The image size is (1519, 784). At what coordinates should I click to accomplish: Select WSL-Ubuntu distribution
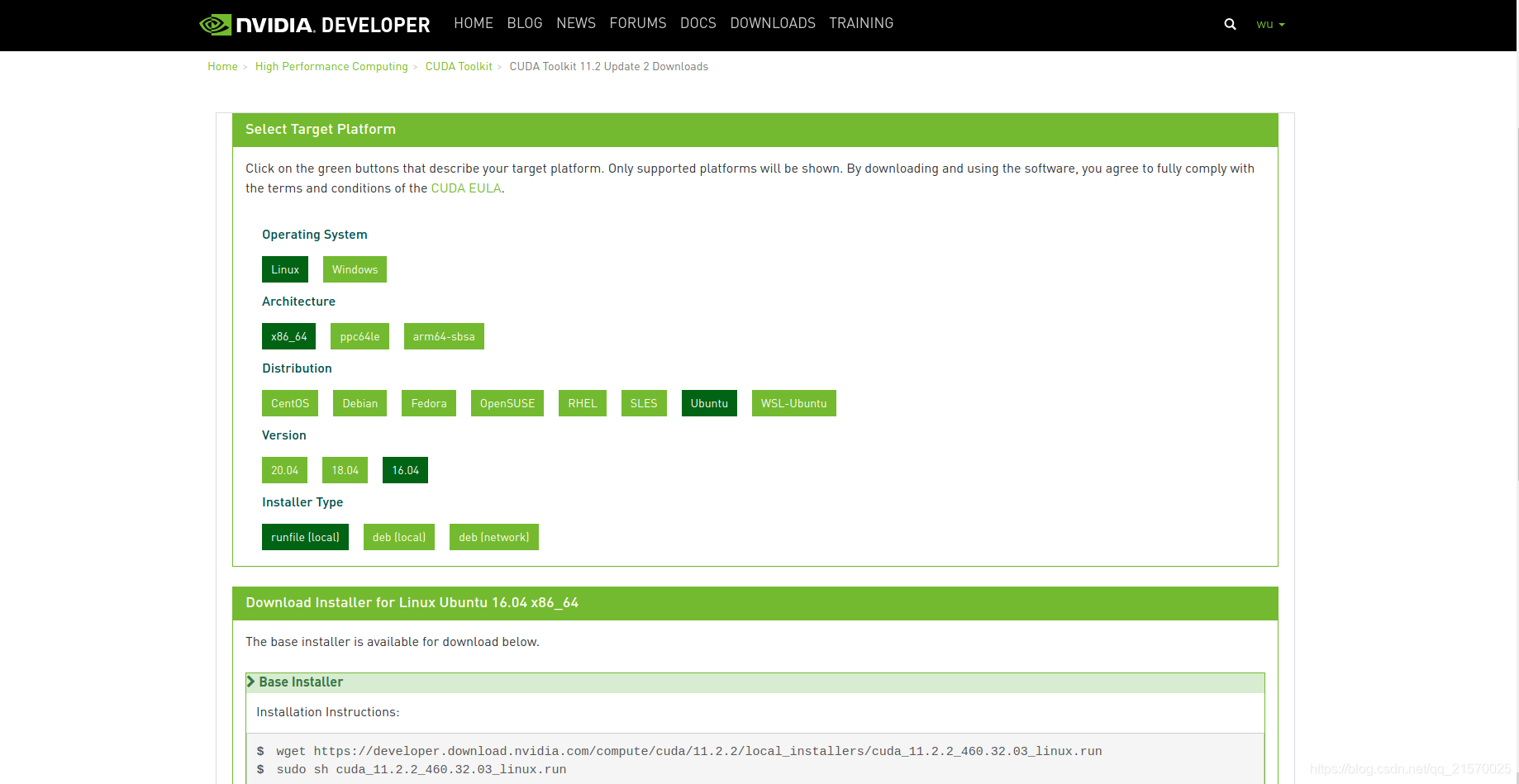[794, 403]
